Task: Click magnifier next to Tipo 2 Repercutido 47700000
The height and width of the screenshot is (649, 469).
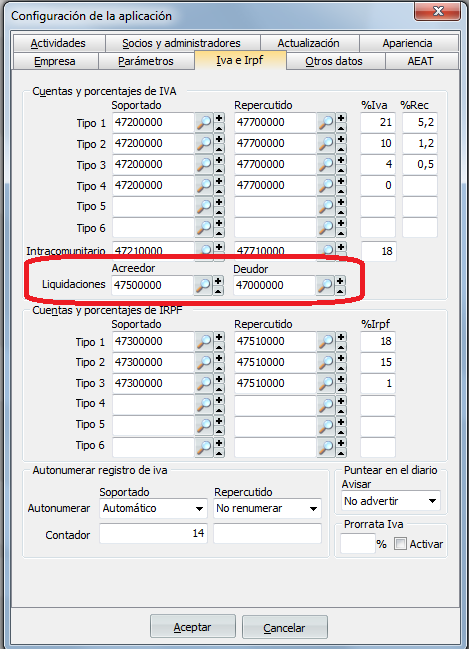Action: pos(326,144)
